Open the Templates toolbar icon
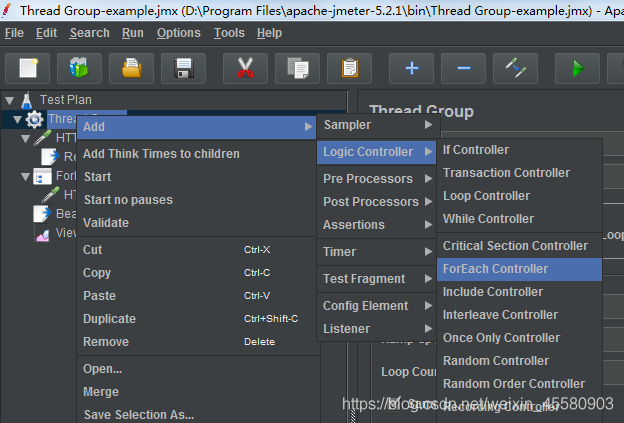Viewport: 624px width, 423px height. pyautogui.click(x=79, y=68)
